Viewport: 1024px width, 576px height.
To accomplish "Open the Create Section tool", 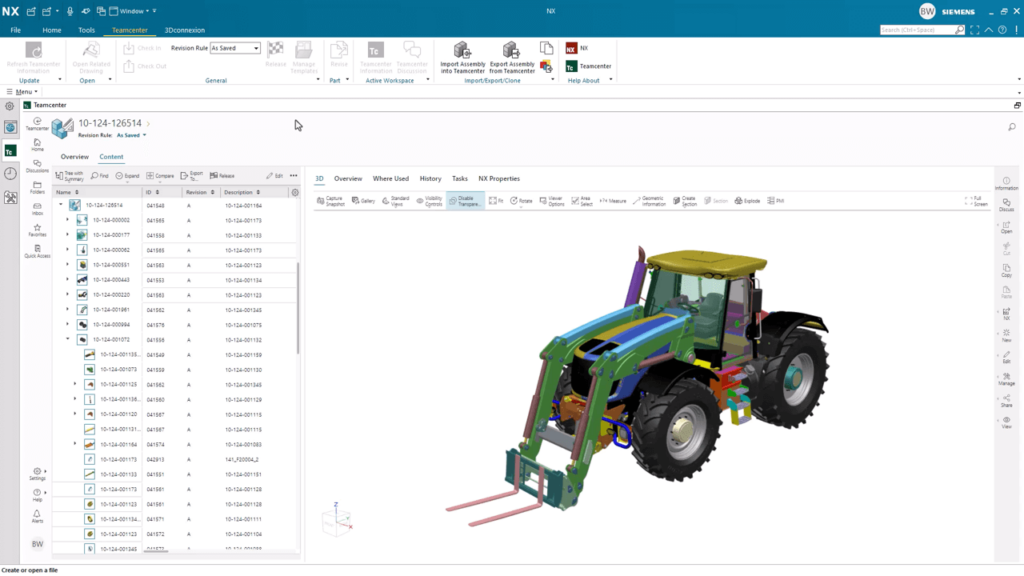I will click(x=685, y=200).
